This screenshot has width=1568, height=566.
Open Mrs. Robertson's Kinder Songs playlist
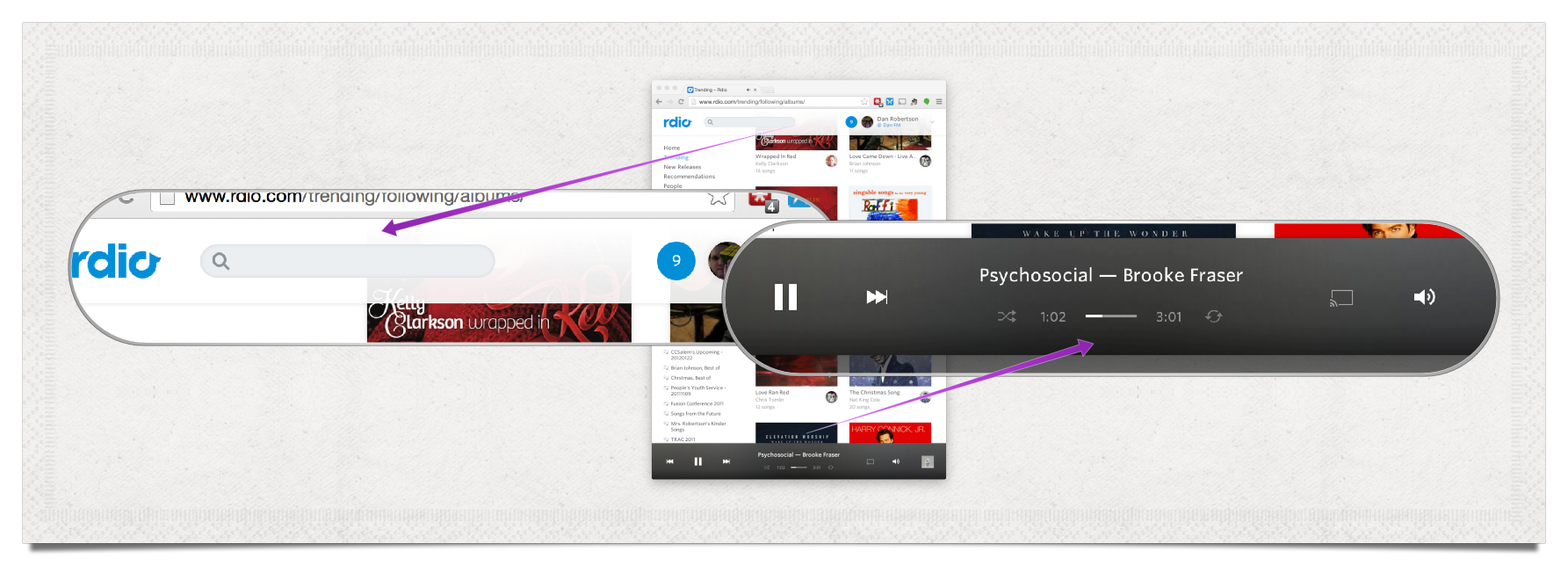(x=698, y=426)
